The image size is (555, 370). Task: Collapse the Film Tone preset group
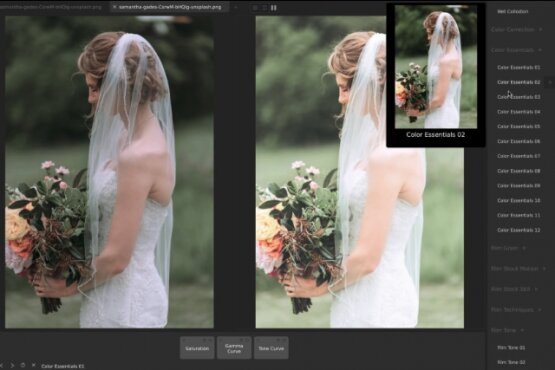[x=507, y=330]
